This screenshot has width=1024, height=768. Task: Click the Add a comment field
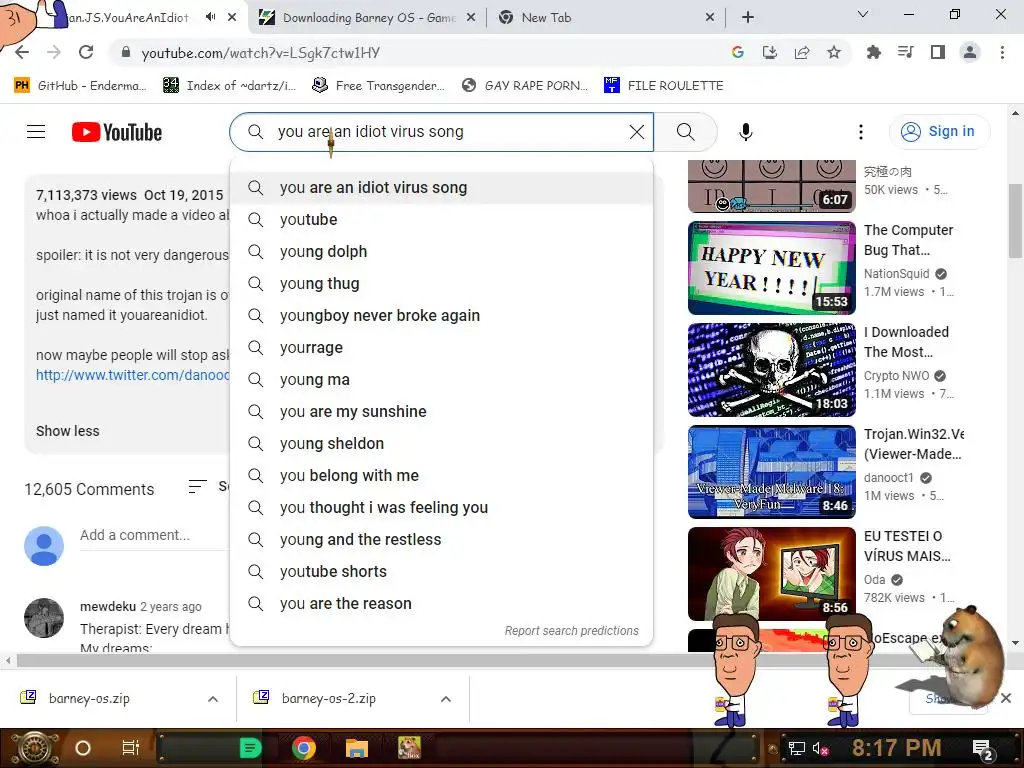pyautogui.click(x=153, y=535)
